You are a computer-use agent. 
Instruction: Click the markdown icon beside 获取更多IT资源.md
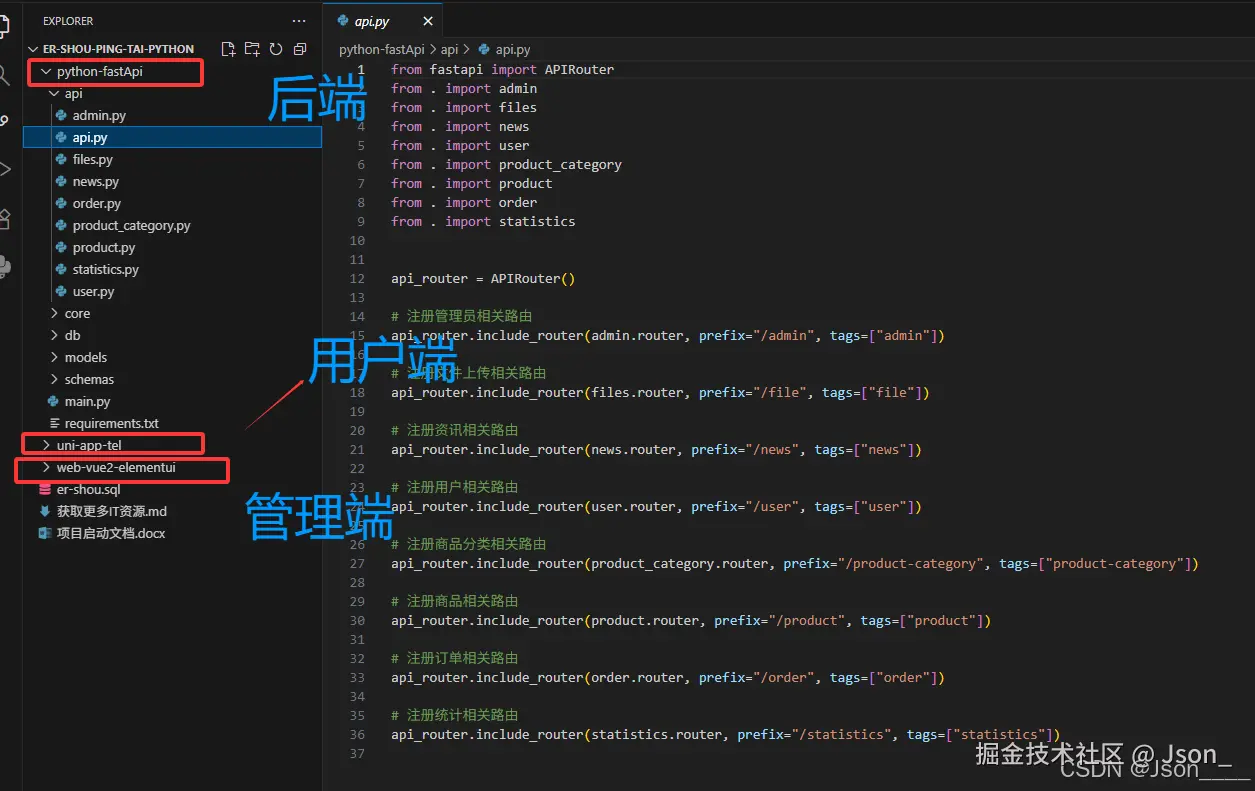(45, 511)
